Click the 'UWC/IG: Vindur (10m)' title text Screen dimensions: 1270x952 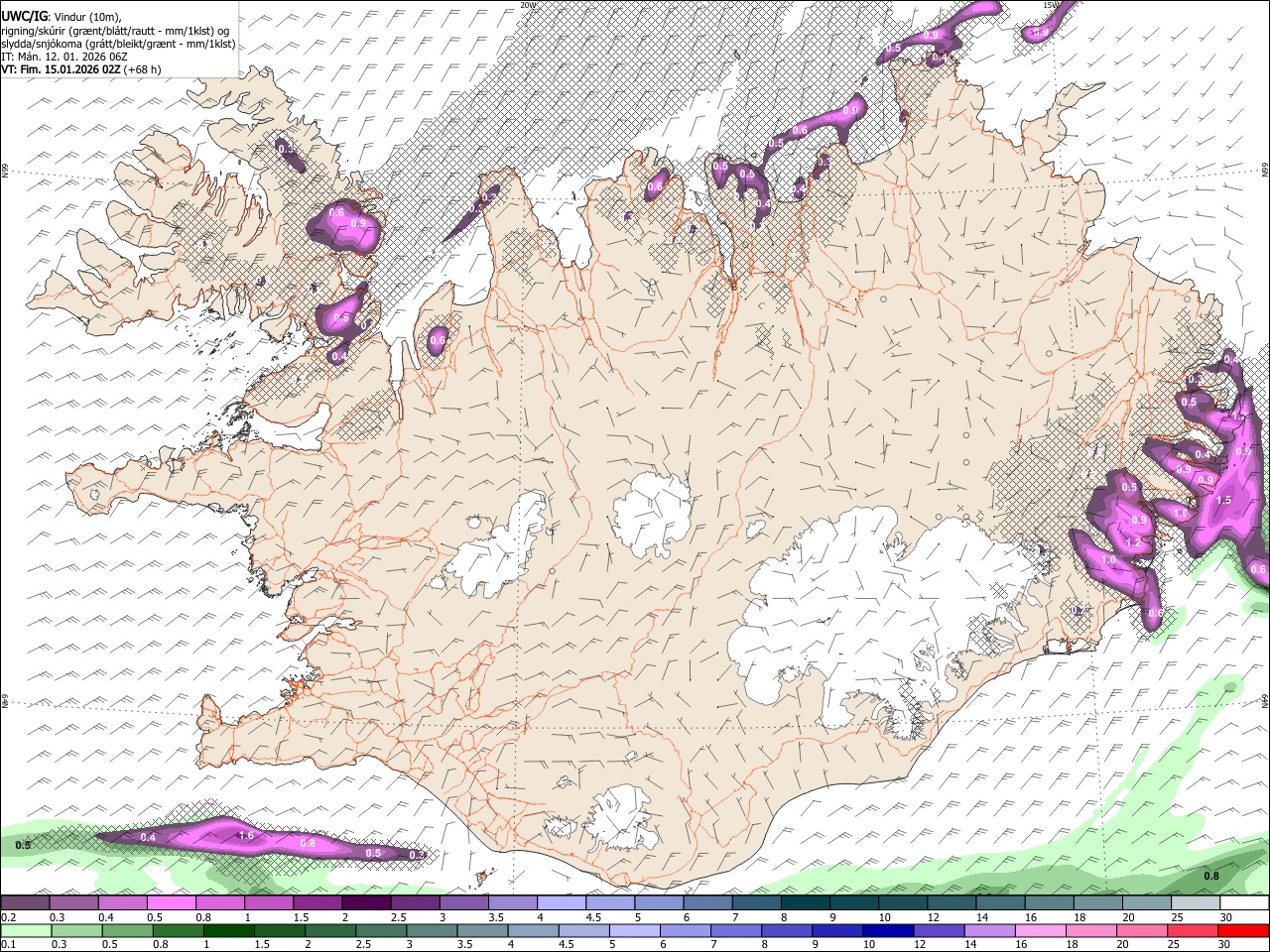pos(61,16)
